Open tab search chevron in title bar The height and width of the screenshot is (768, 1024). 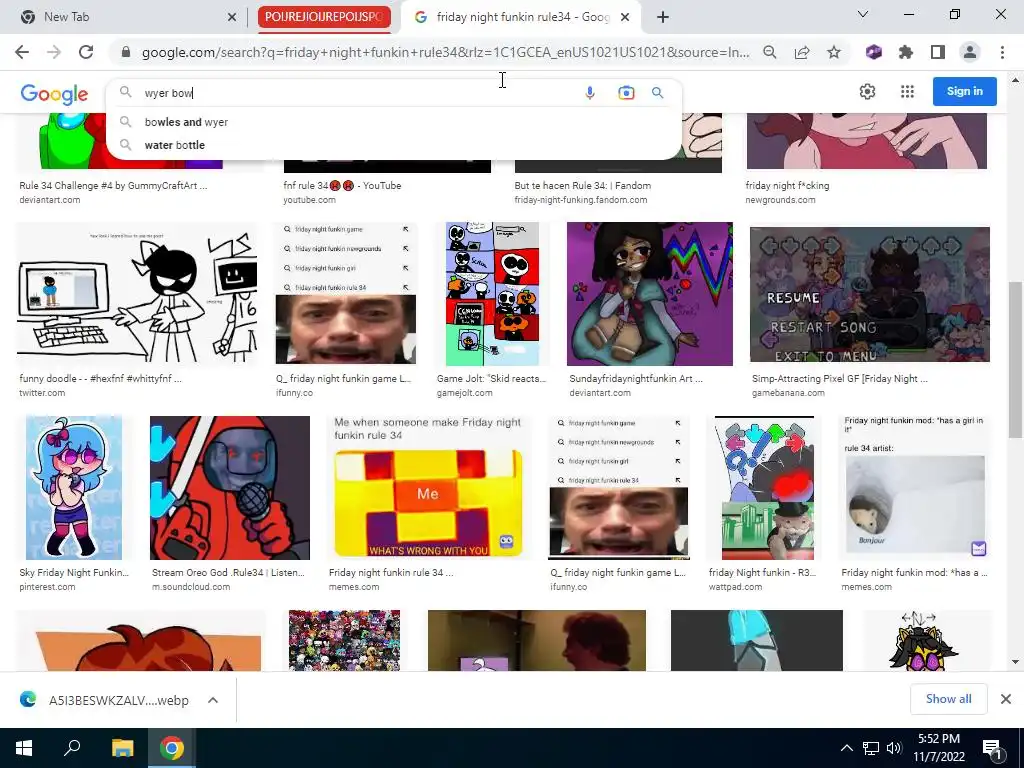point(863,14)
